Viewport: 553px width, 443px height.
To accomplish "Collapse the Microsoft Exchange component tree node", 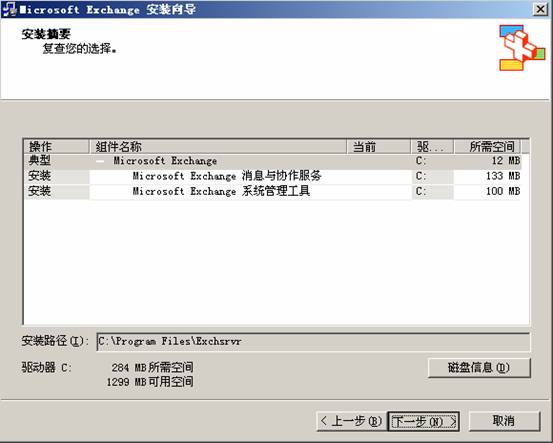I will [101, 161].
